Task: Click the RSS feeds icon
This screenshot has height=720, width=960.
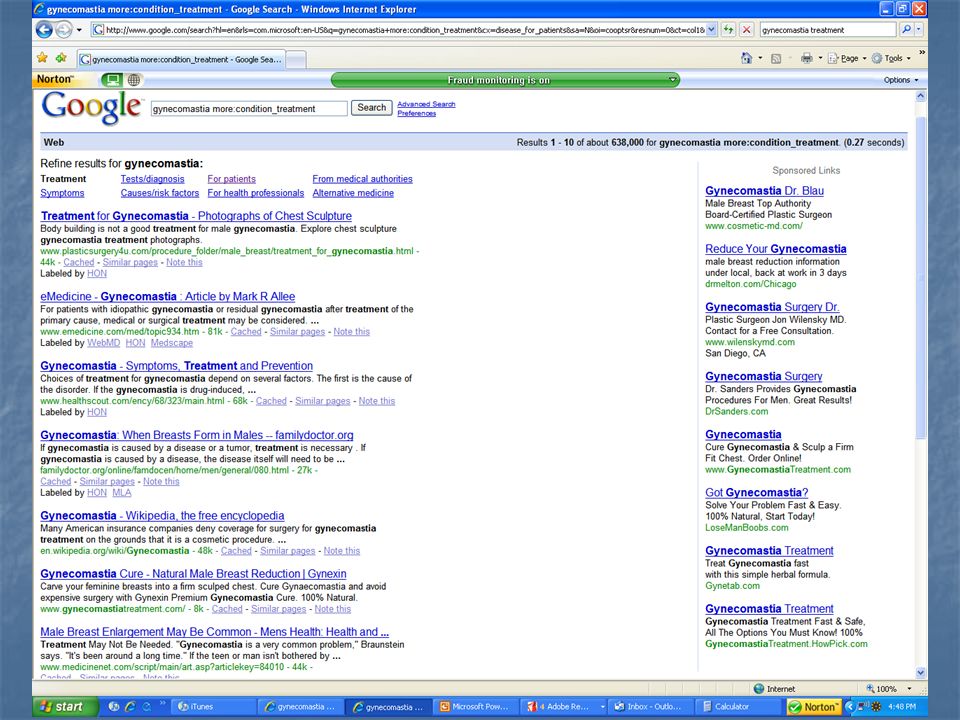Action: click(x=776, y=59)
